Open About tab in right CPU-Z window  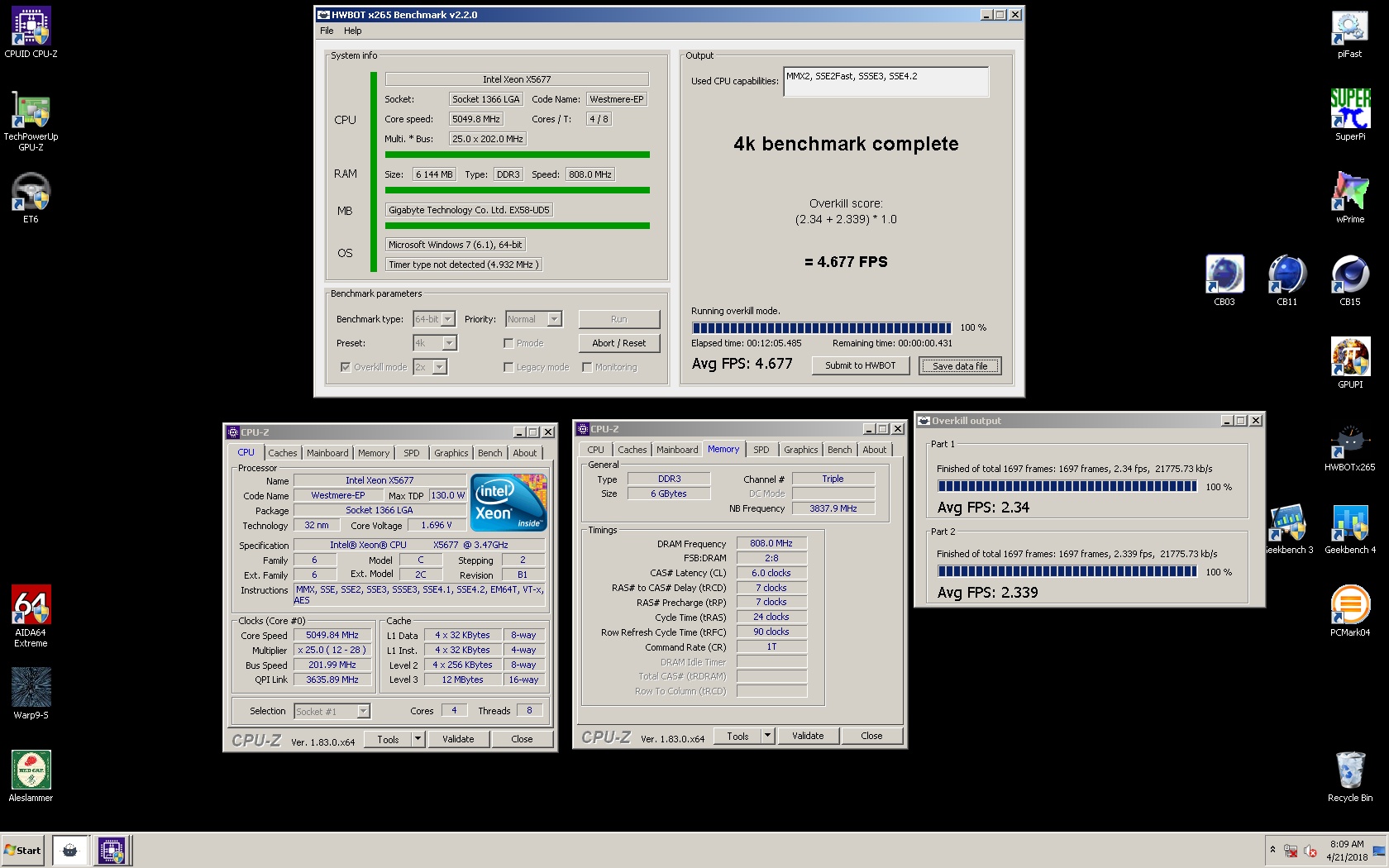(x=875, y=450)
